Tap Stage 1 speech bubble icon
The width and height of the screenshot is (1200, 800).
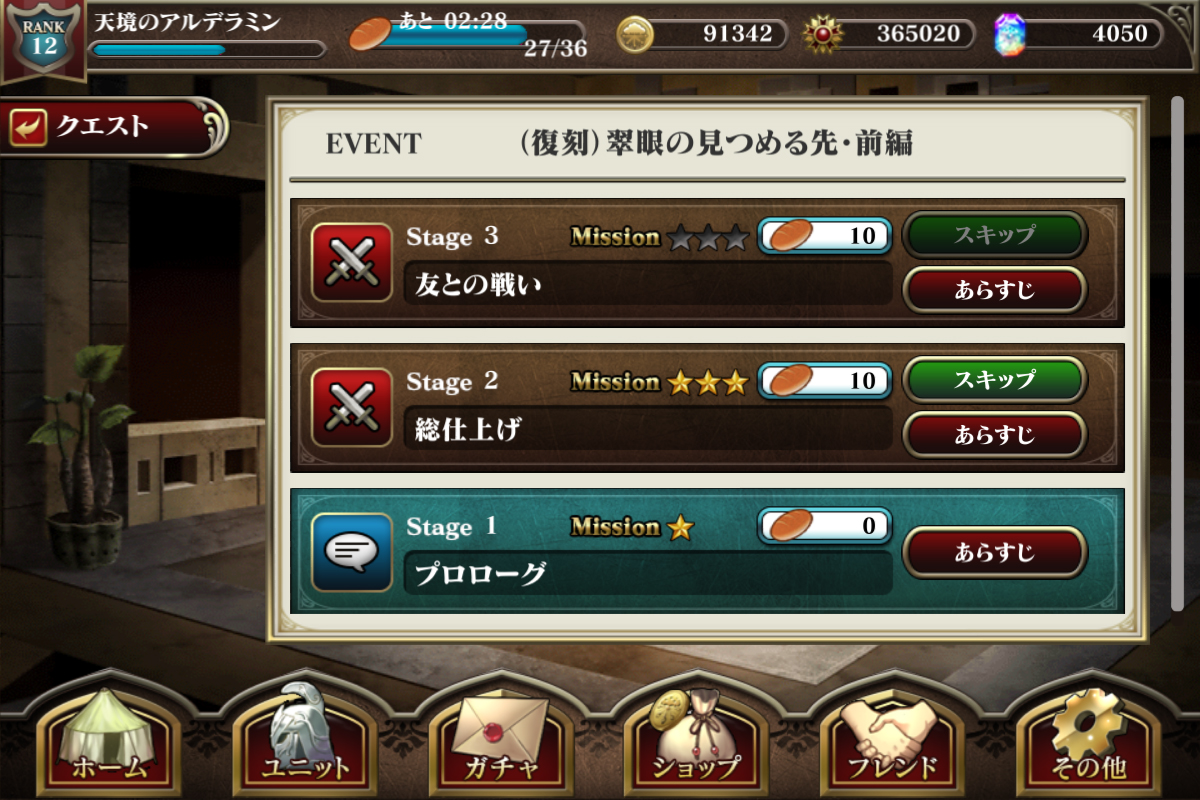pos(352,552)
